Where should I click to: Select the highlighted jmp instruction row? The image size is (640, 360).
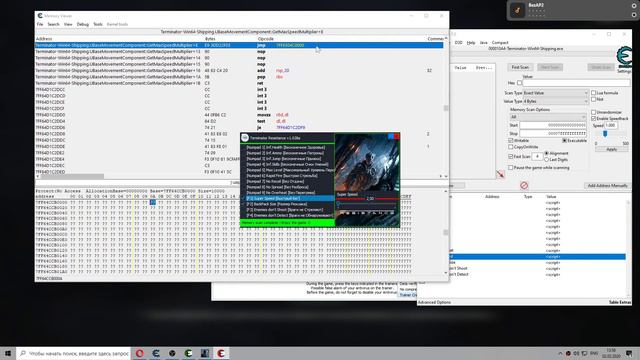click(x=239, y=45)
